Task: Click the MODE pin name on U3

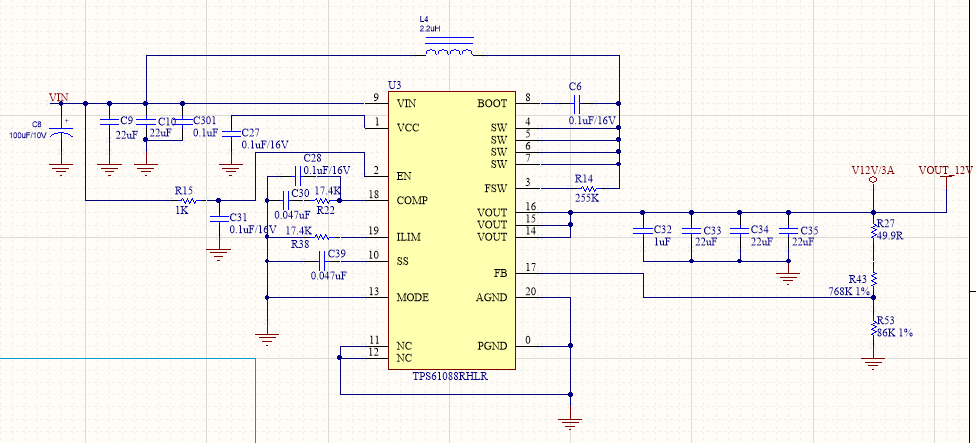Action: coord(413,297)
